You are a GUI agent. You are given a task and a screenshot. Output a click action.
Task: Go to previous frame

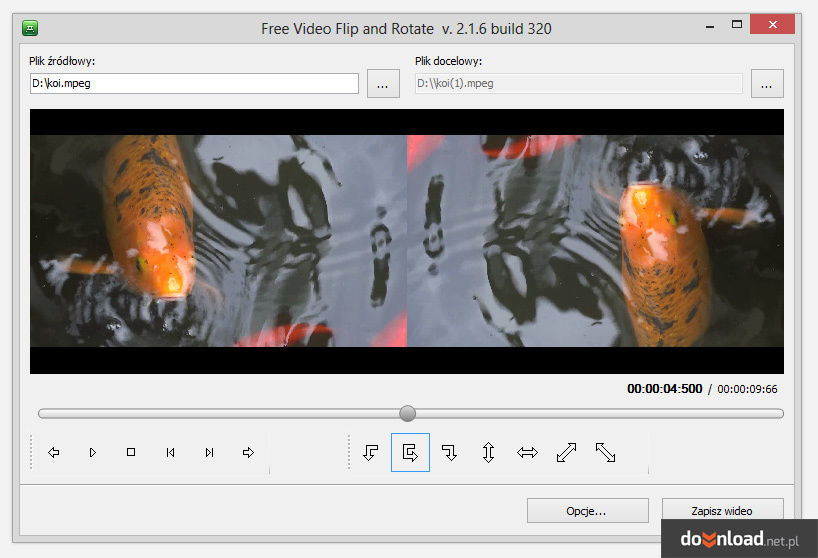click(170, 452)
